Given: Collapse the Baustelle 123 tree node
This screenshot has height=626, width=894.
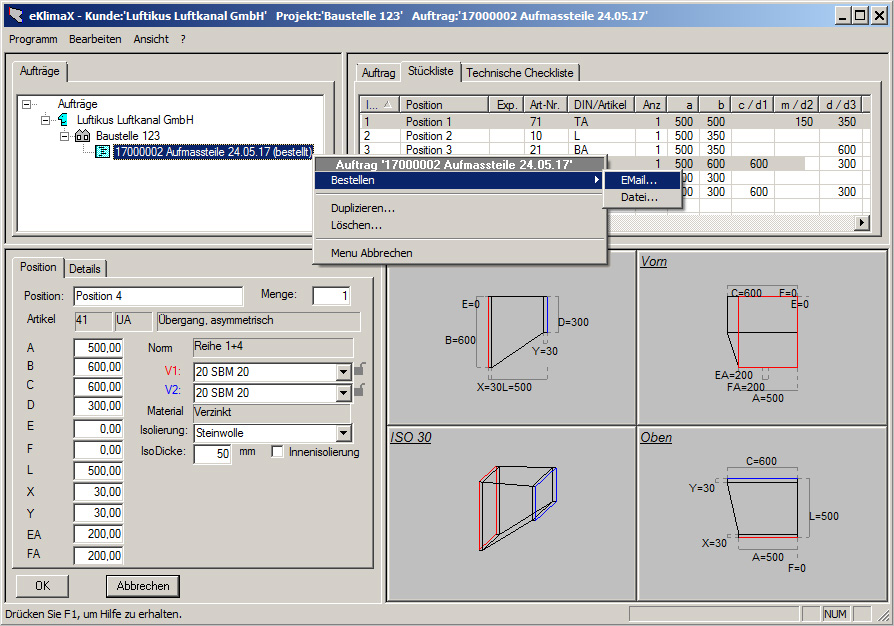Looking at the screenshot, I should point(65,136).
